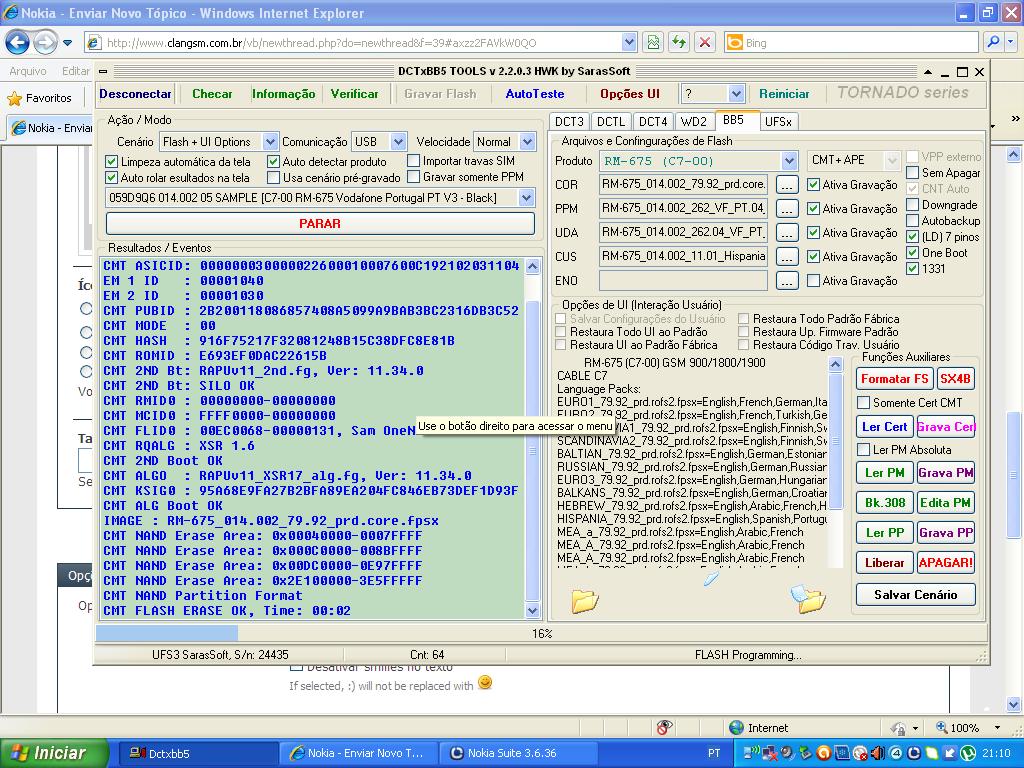Click the smiley emoticon on the webpage
Image resolution: width=1024 pixels, height=768 pixels.
tap(485, 682)
